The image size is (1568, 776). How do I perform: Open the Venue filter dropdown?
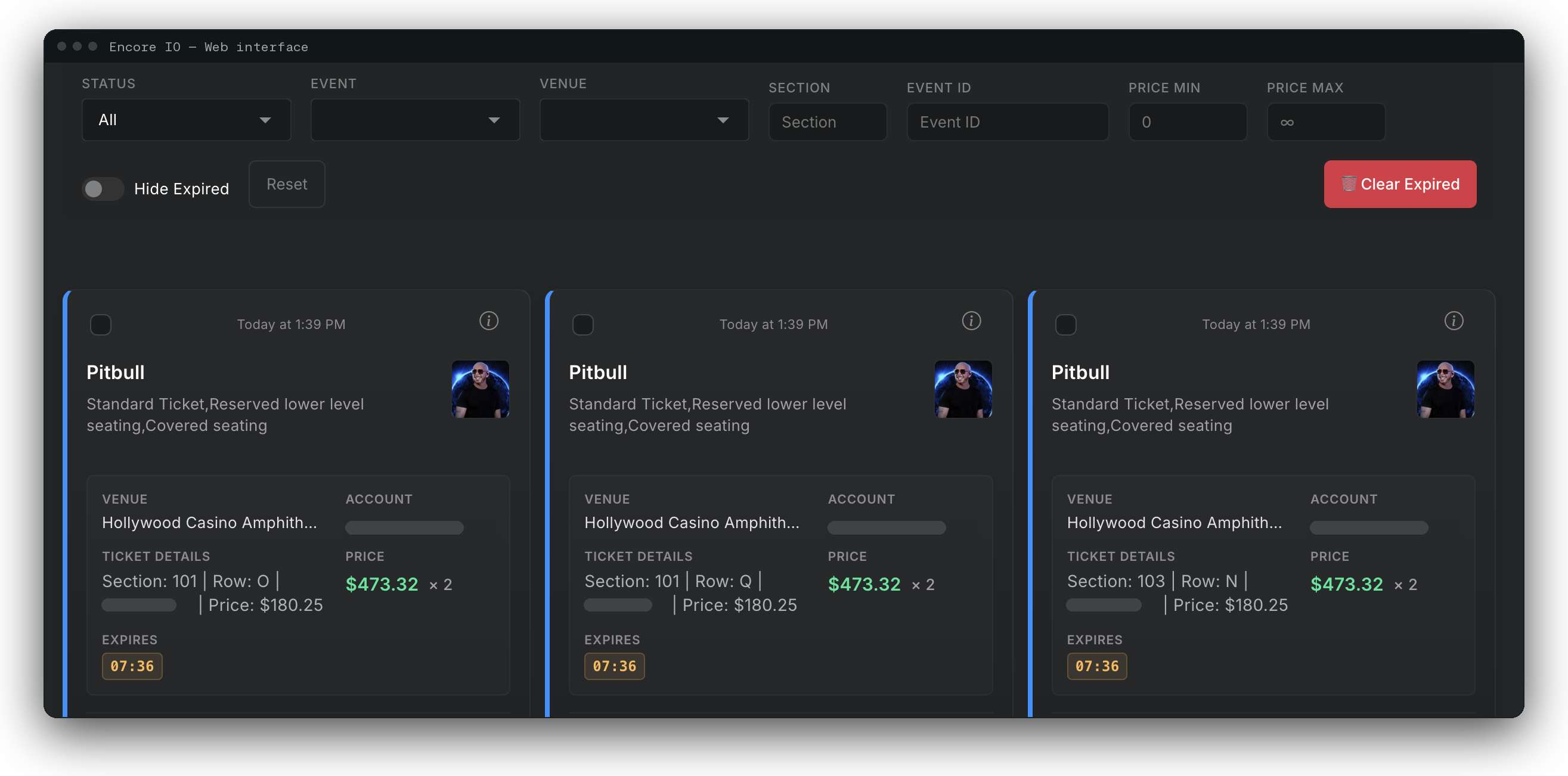coord(644,120)
